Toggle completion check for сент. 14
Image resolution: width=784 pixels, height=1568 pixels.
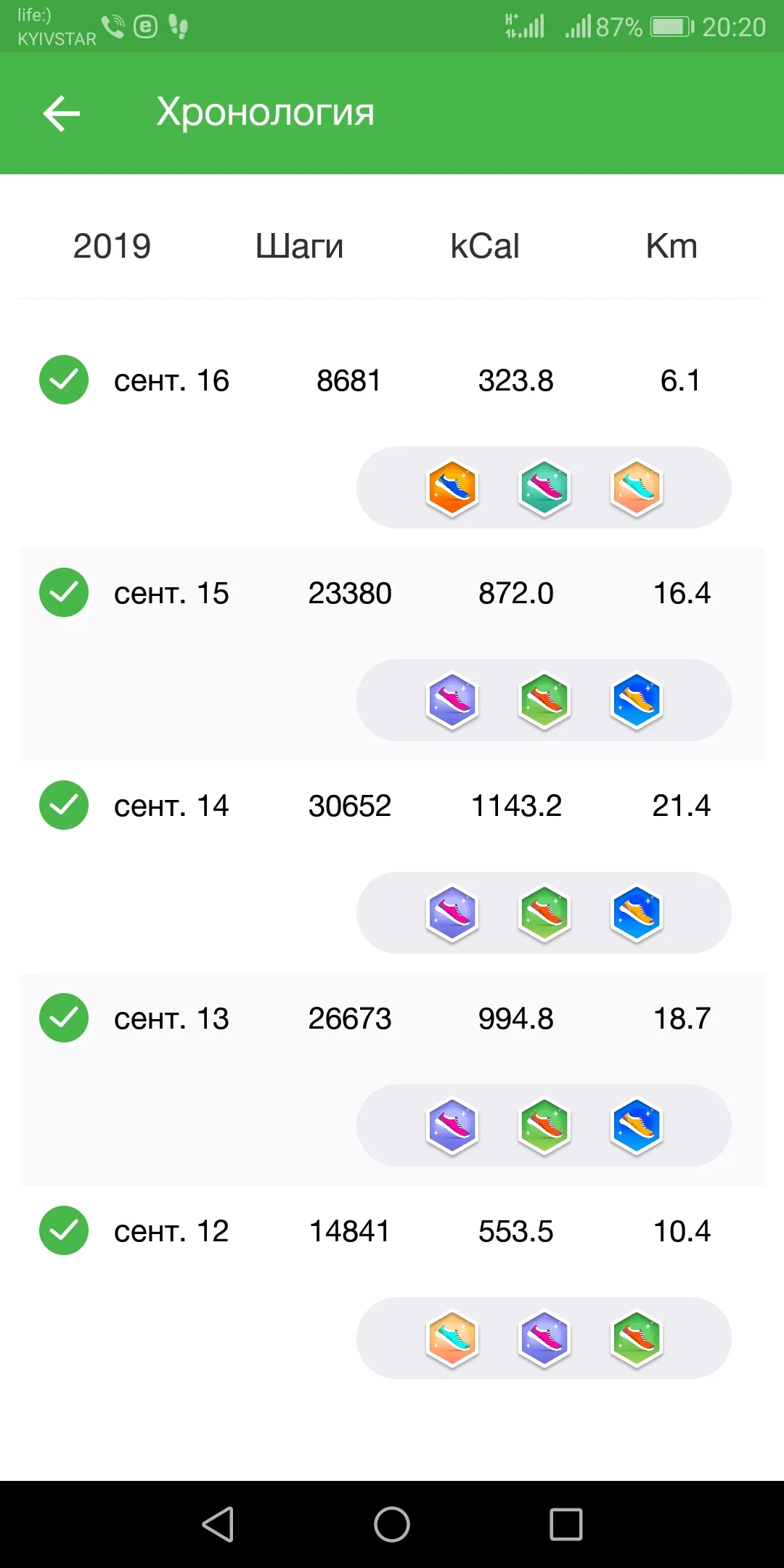64,804
